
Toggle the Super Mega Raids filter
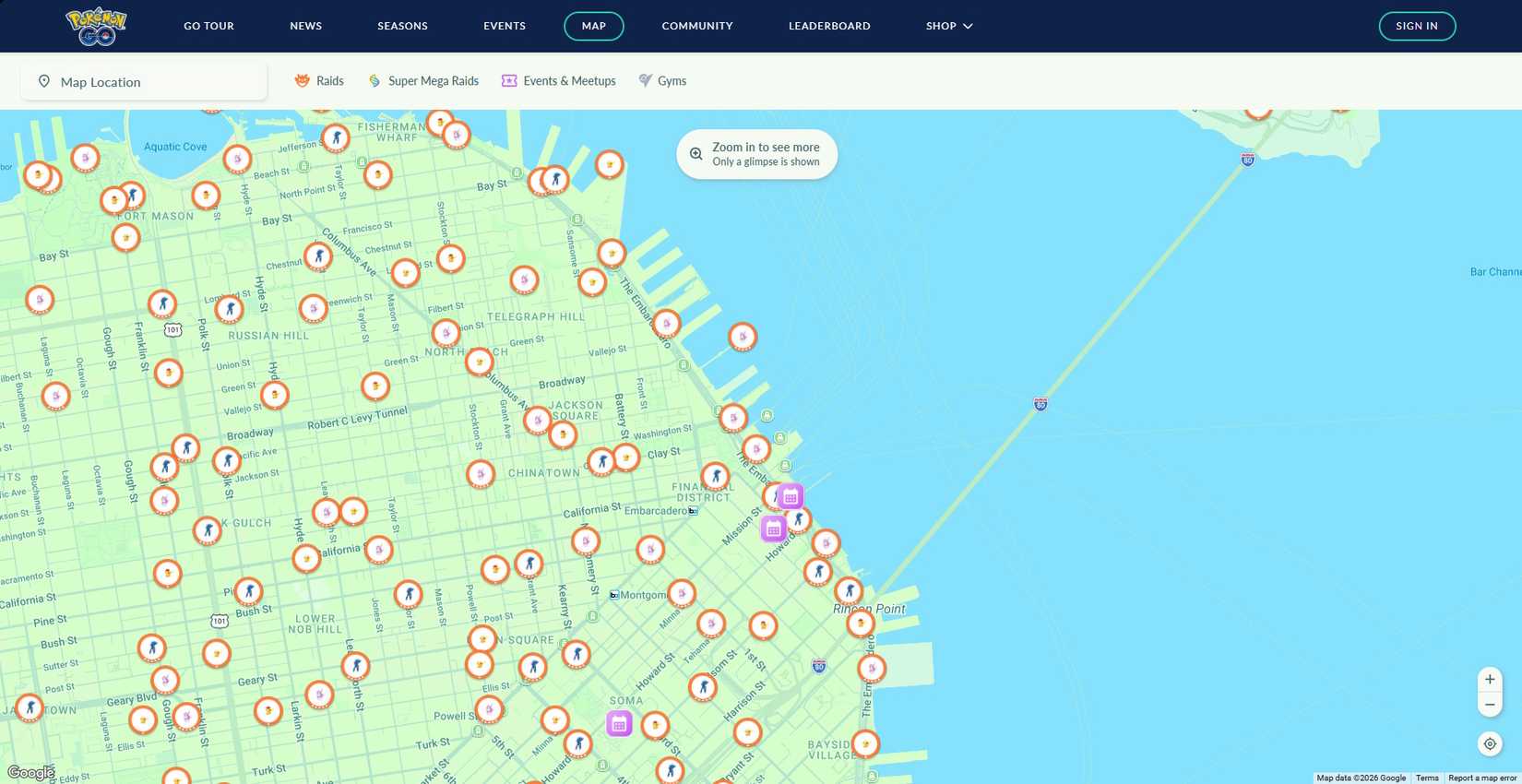pos(423,81)
